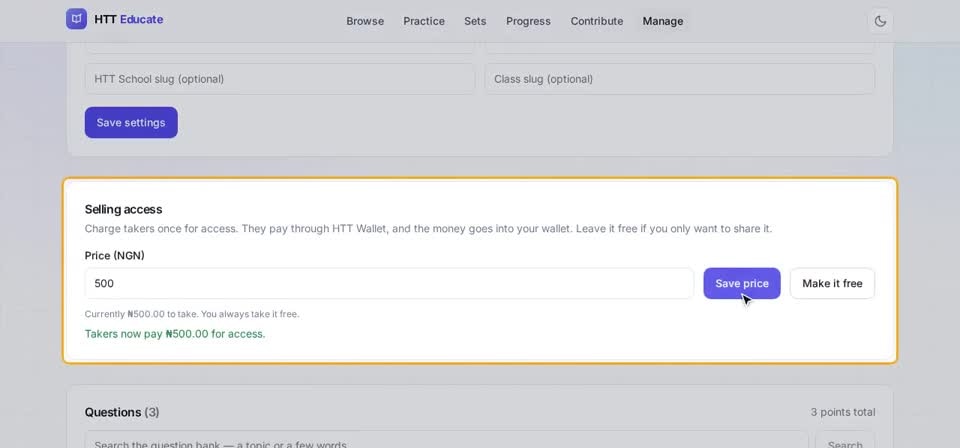Click the HTT Educate brand text

pyautogui.click(x=129, y=20)
